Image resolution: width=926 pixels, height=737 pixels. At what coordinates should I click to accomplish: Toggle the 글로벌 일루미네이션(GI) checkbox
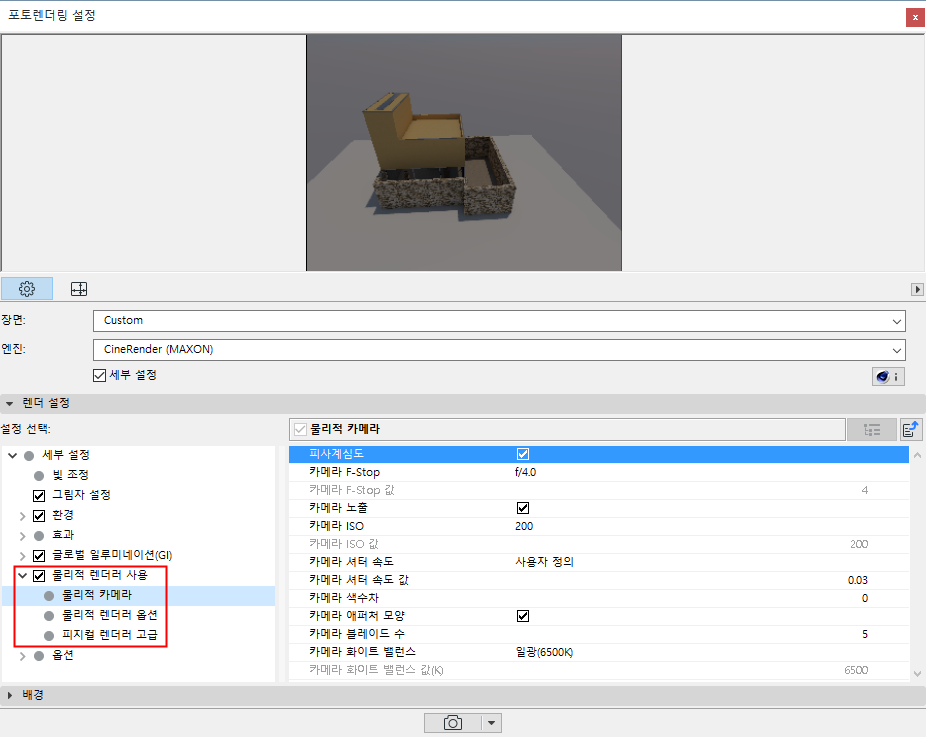[39, 556]
